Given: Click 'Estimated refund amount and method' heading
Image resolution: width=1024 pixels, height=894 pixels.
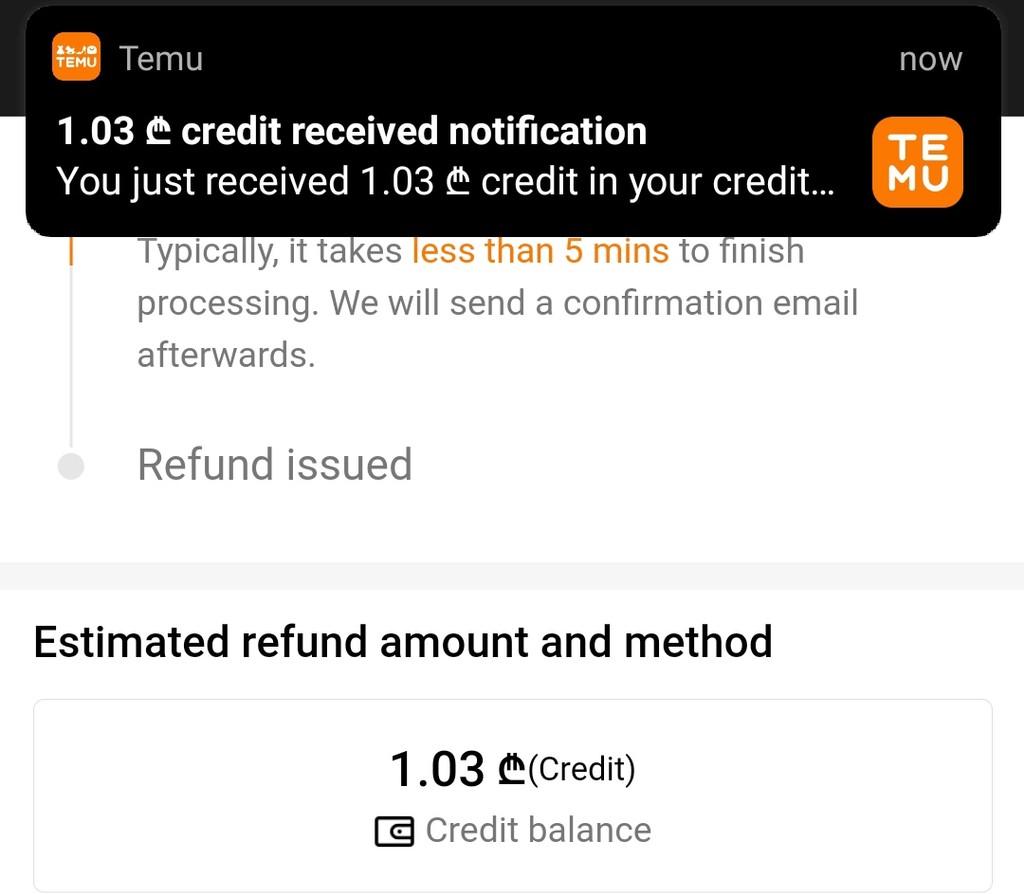Looking at the screenshot, I should pyautogui.click(x=403, y=642).
